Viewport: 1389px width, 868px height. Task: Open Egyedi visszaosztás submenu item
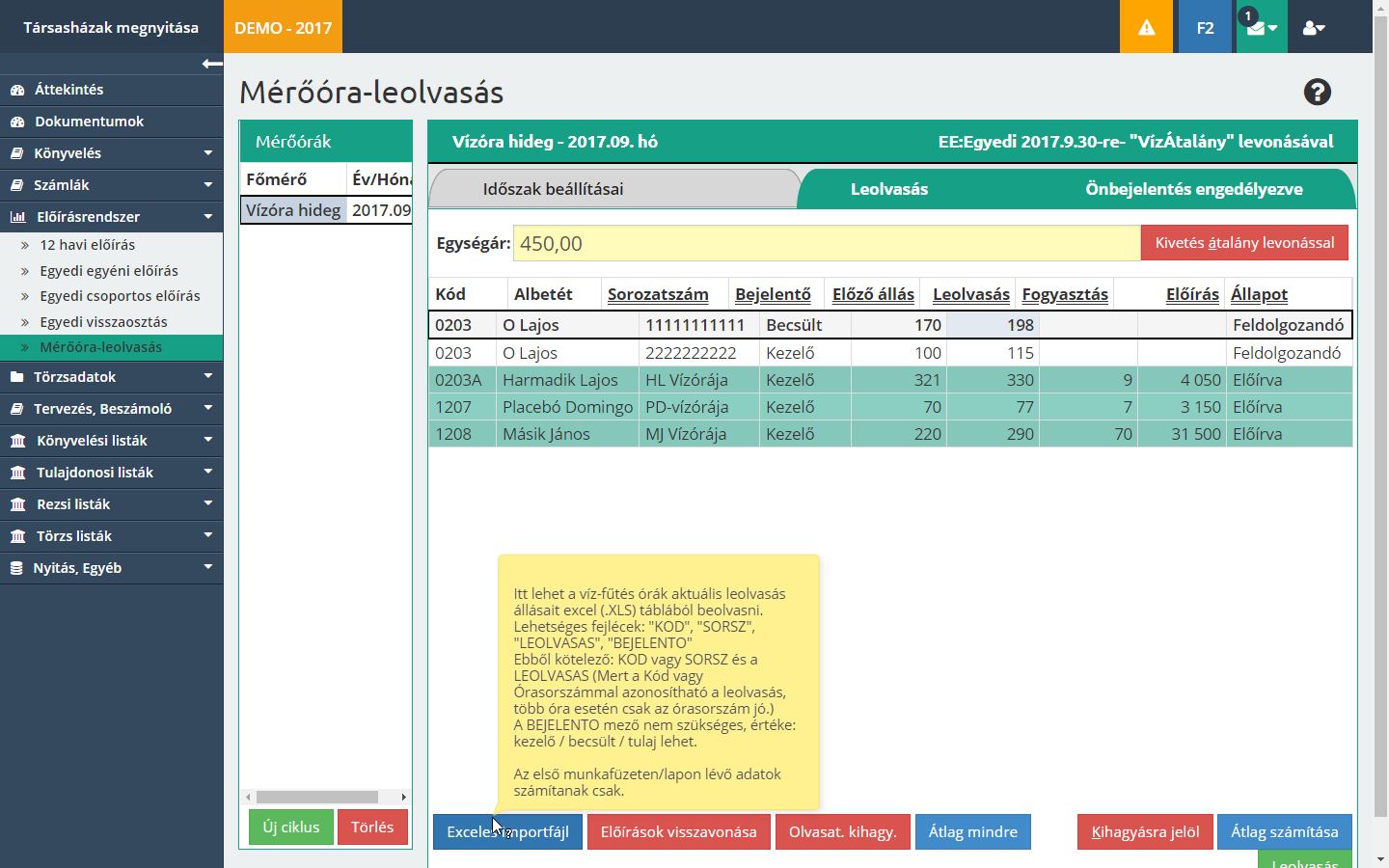(x=103, y=322)
